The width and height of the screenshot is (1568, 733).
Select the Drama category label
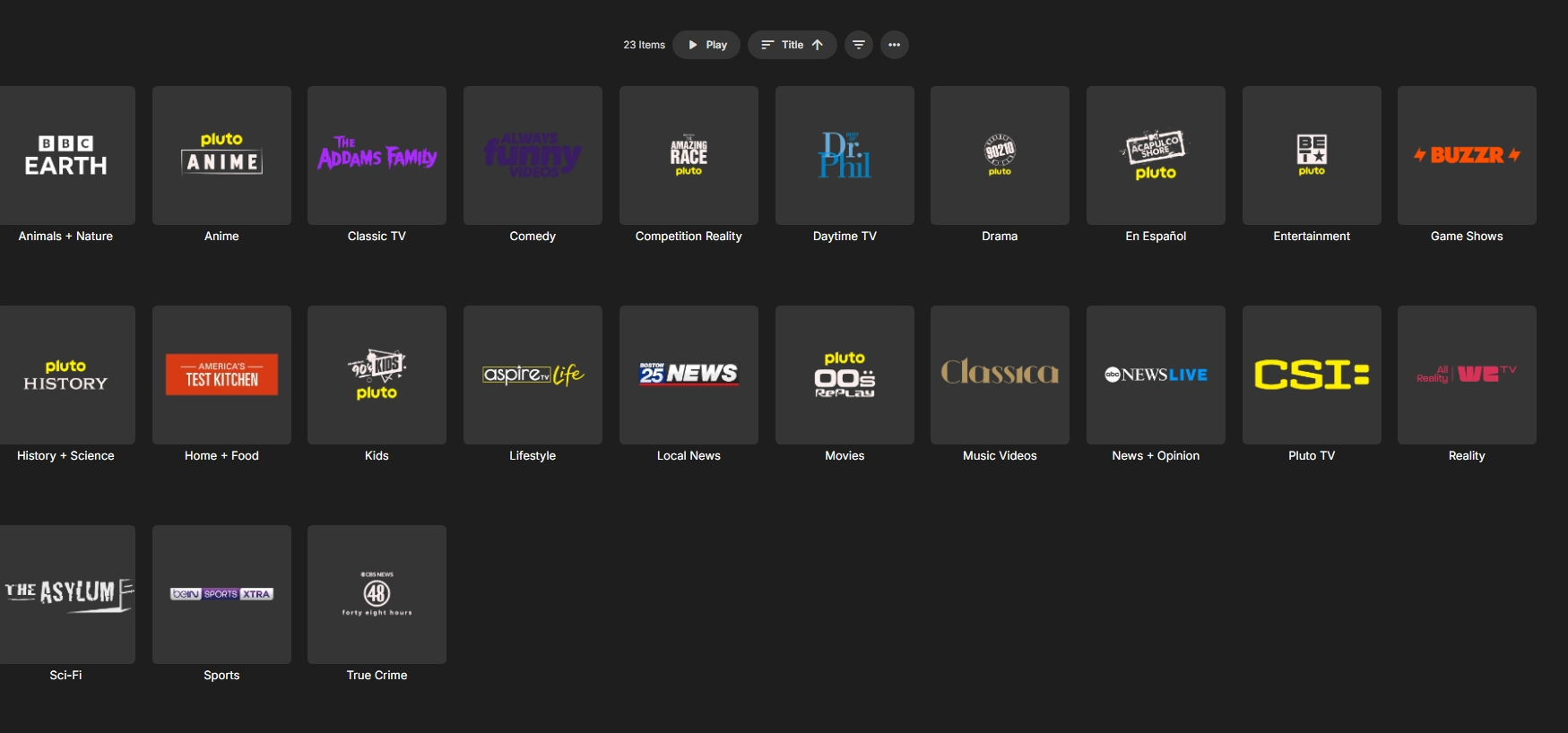[1000, 237]
